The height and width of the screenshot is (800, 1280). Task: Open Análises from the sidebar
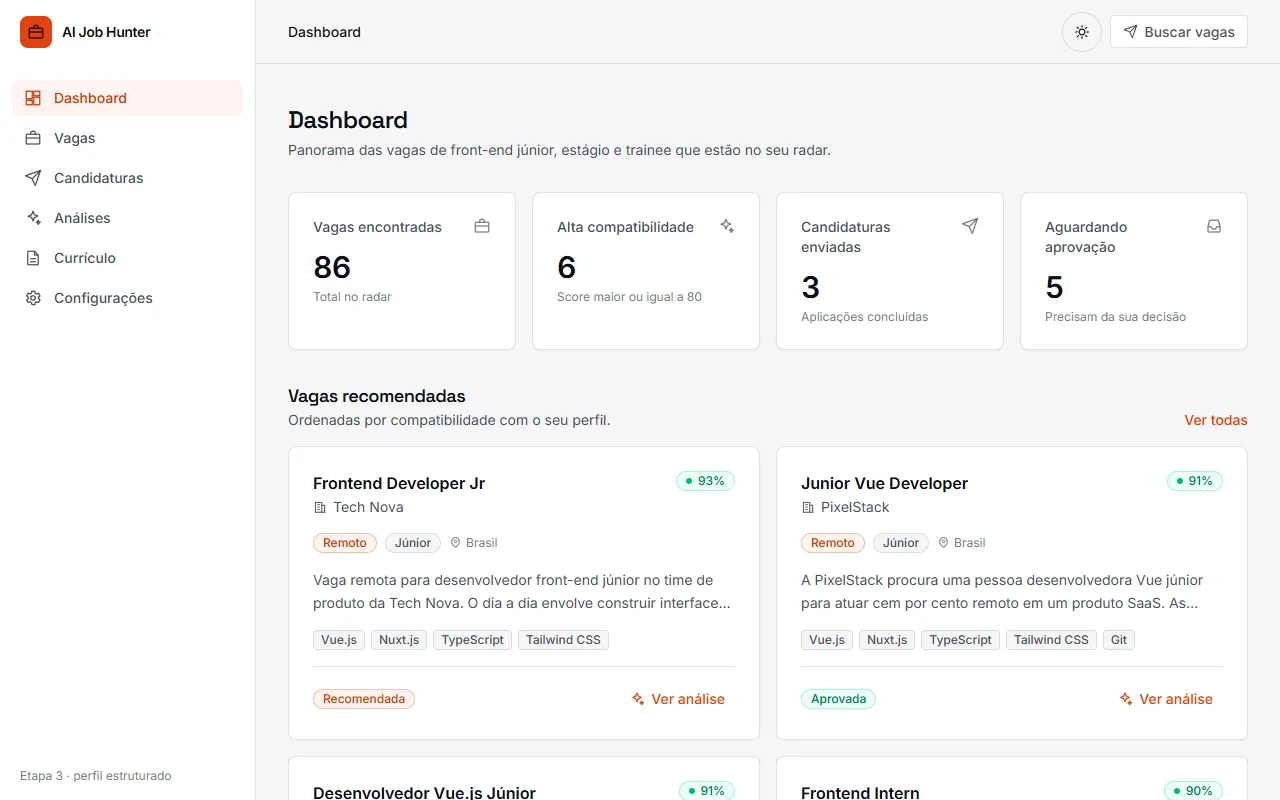[x=127, y=218]
